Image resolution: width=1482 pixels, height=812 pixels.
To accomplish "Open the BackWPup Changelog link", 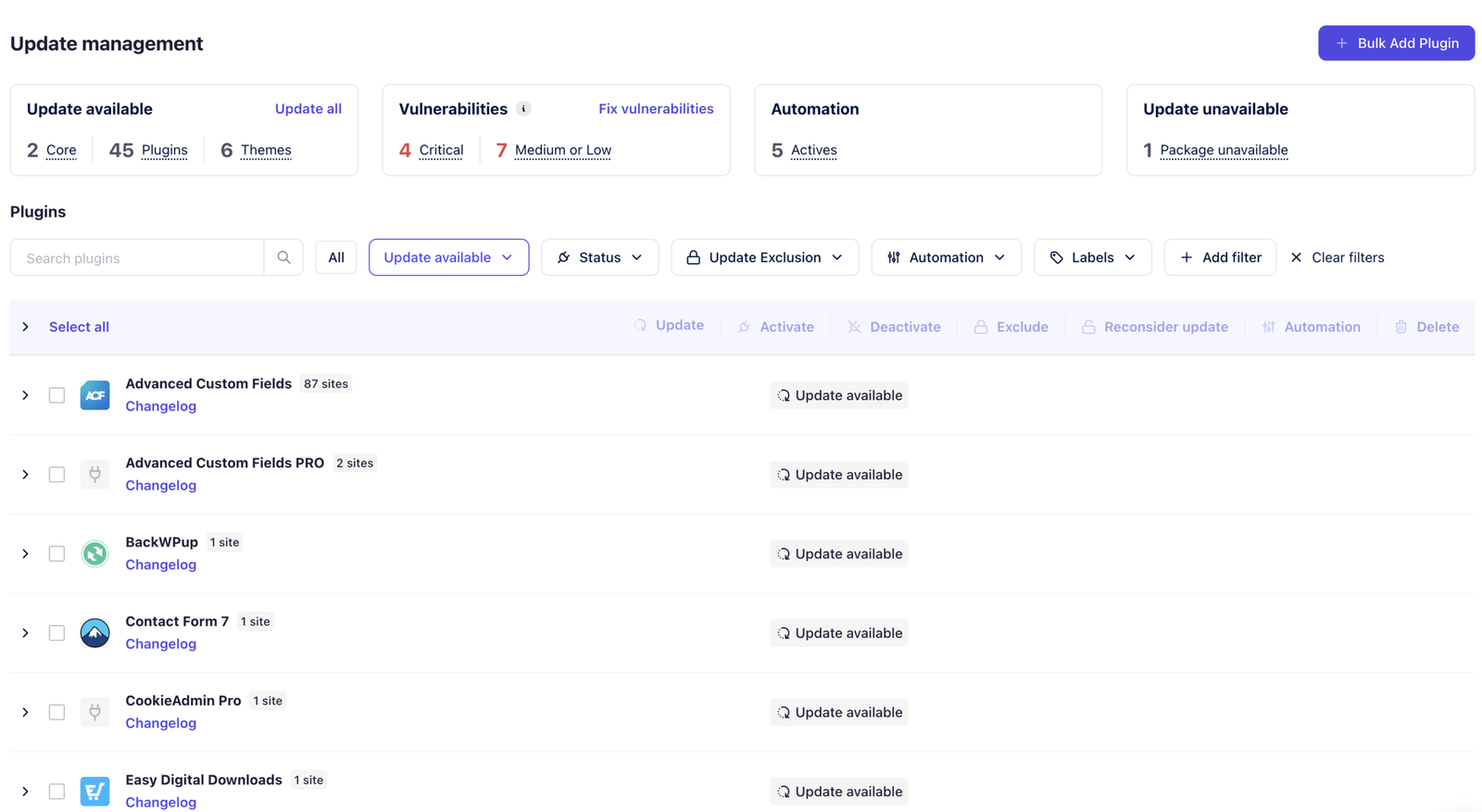I will [x=161, y=565].
